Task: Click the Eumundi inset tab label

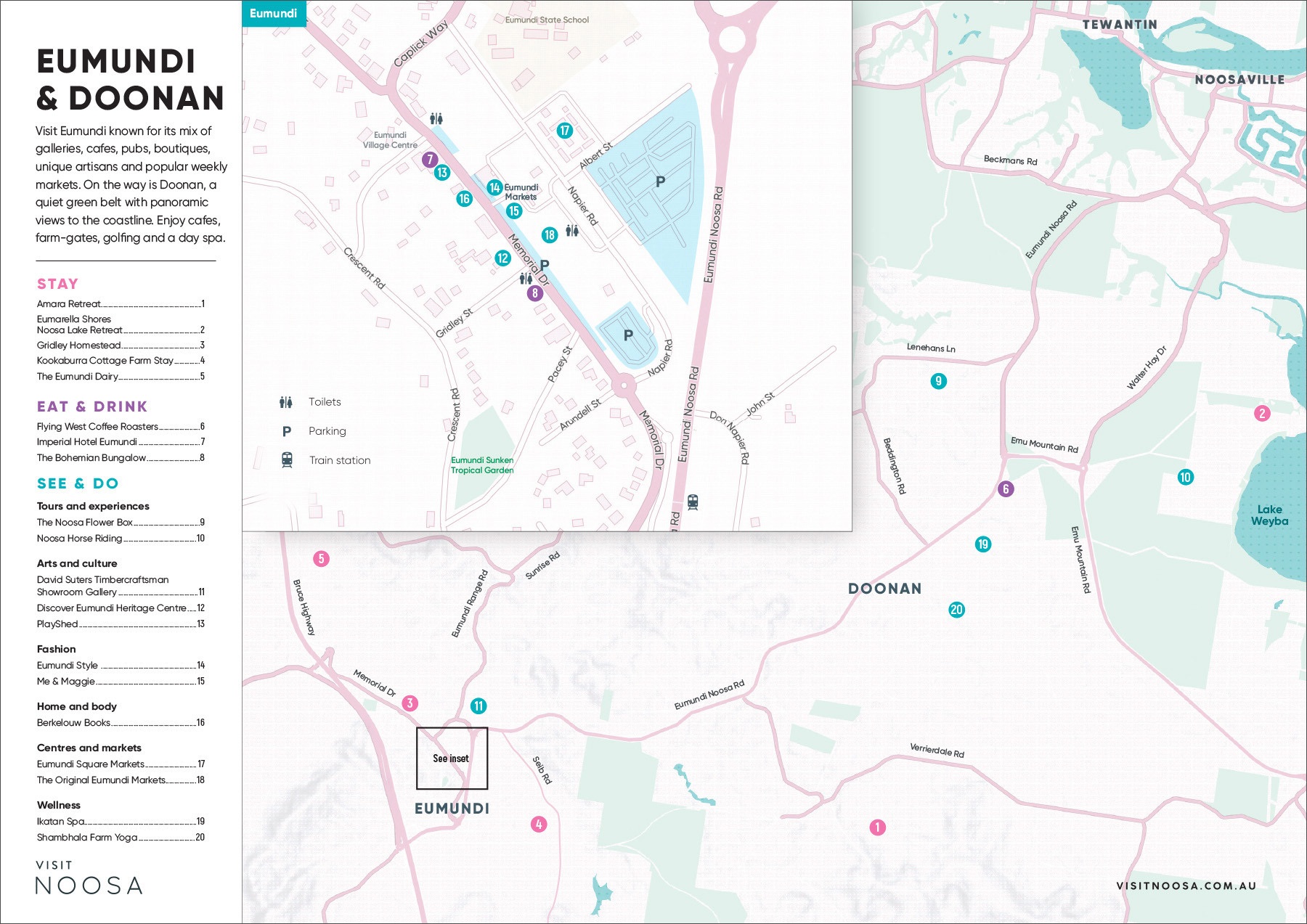Action: pos(274,13)
